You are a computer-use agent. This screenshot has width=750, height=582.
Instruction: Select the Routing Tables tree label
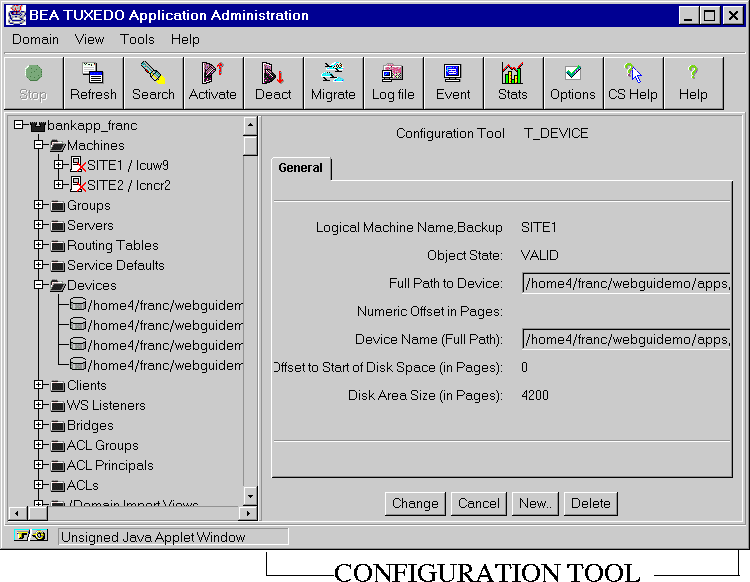pos(113,245)
